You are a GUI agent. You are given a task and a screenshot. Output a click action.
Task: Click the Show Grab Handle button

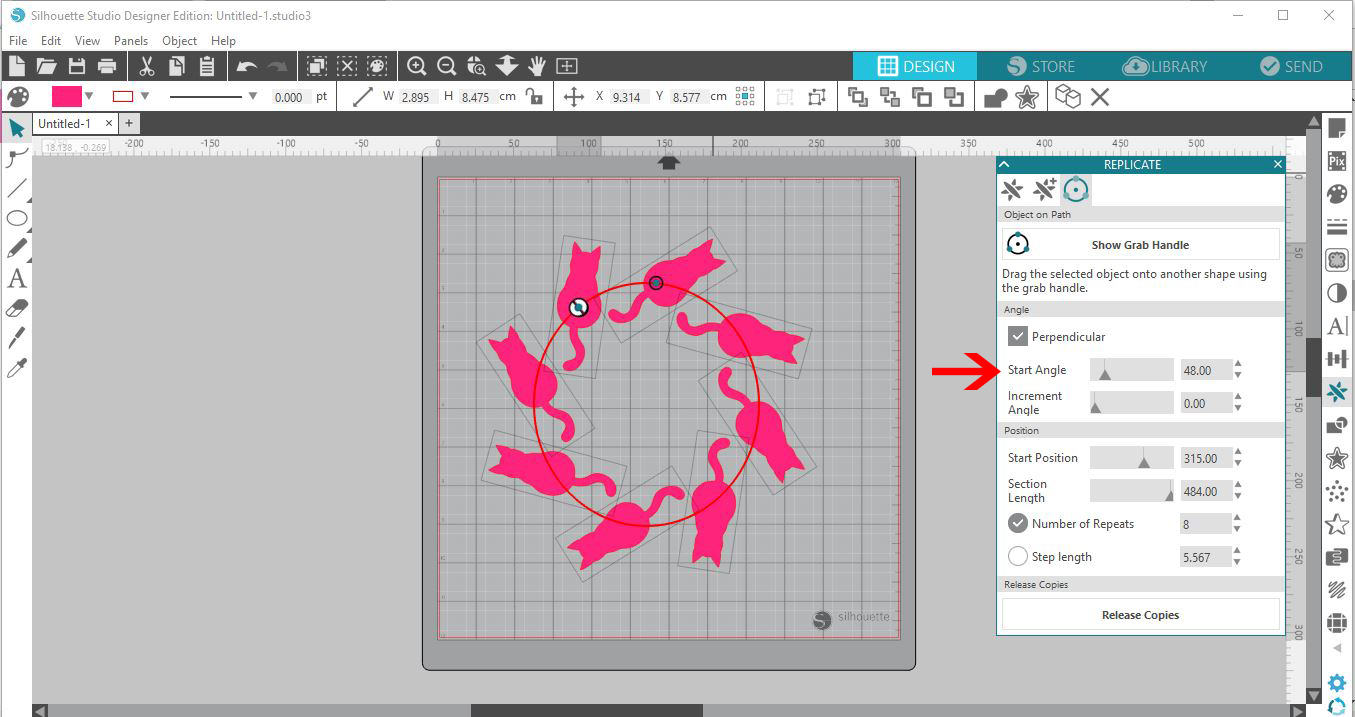1140,245
